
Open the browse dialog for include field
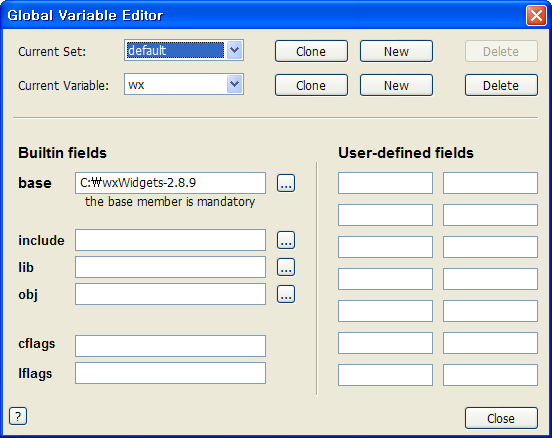(x=286, y=240)
